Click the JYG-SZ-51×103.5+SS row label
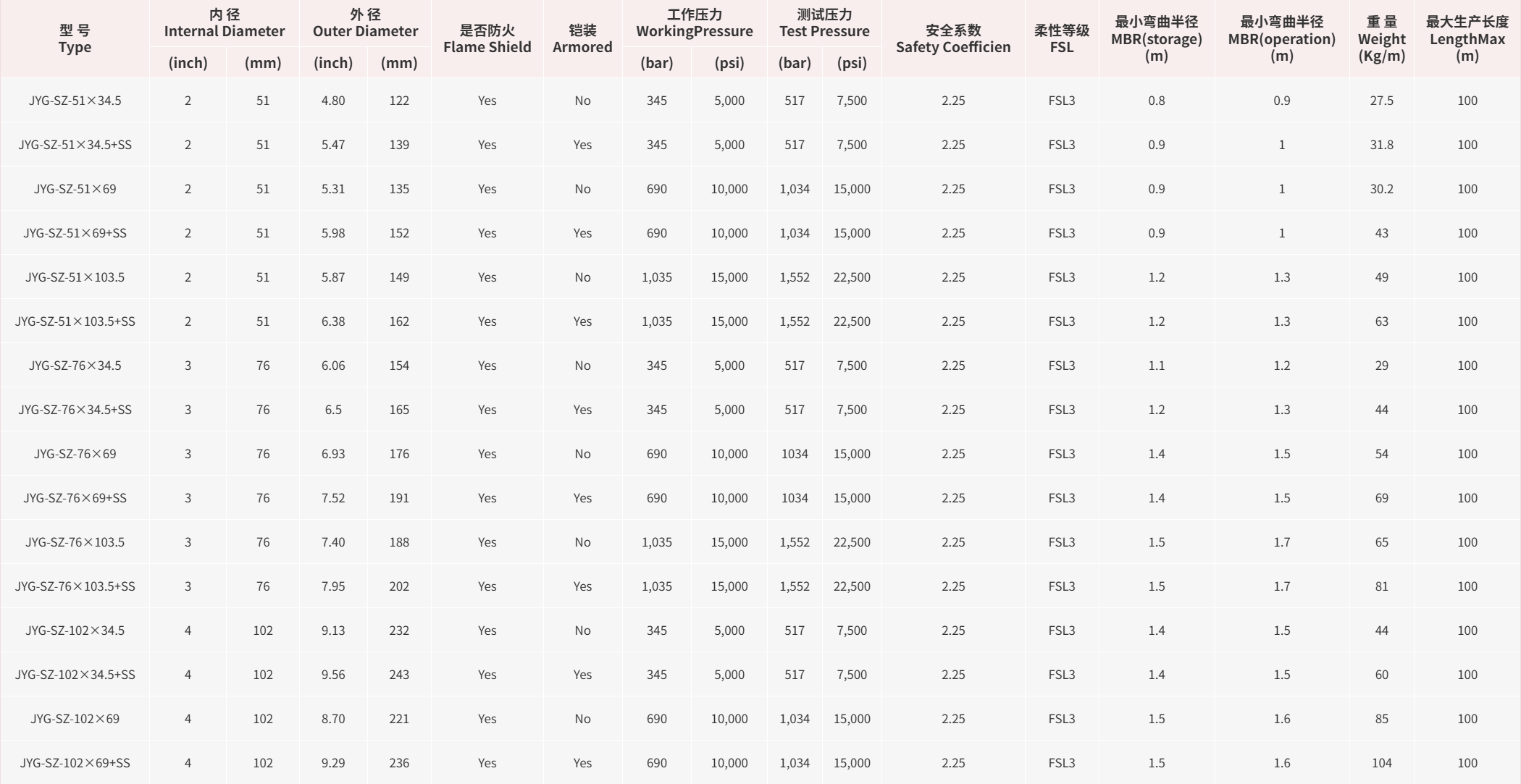The height and width of the screenshot is (784, 1521). click(x=75, y=321)
